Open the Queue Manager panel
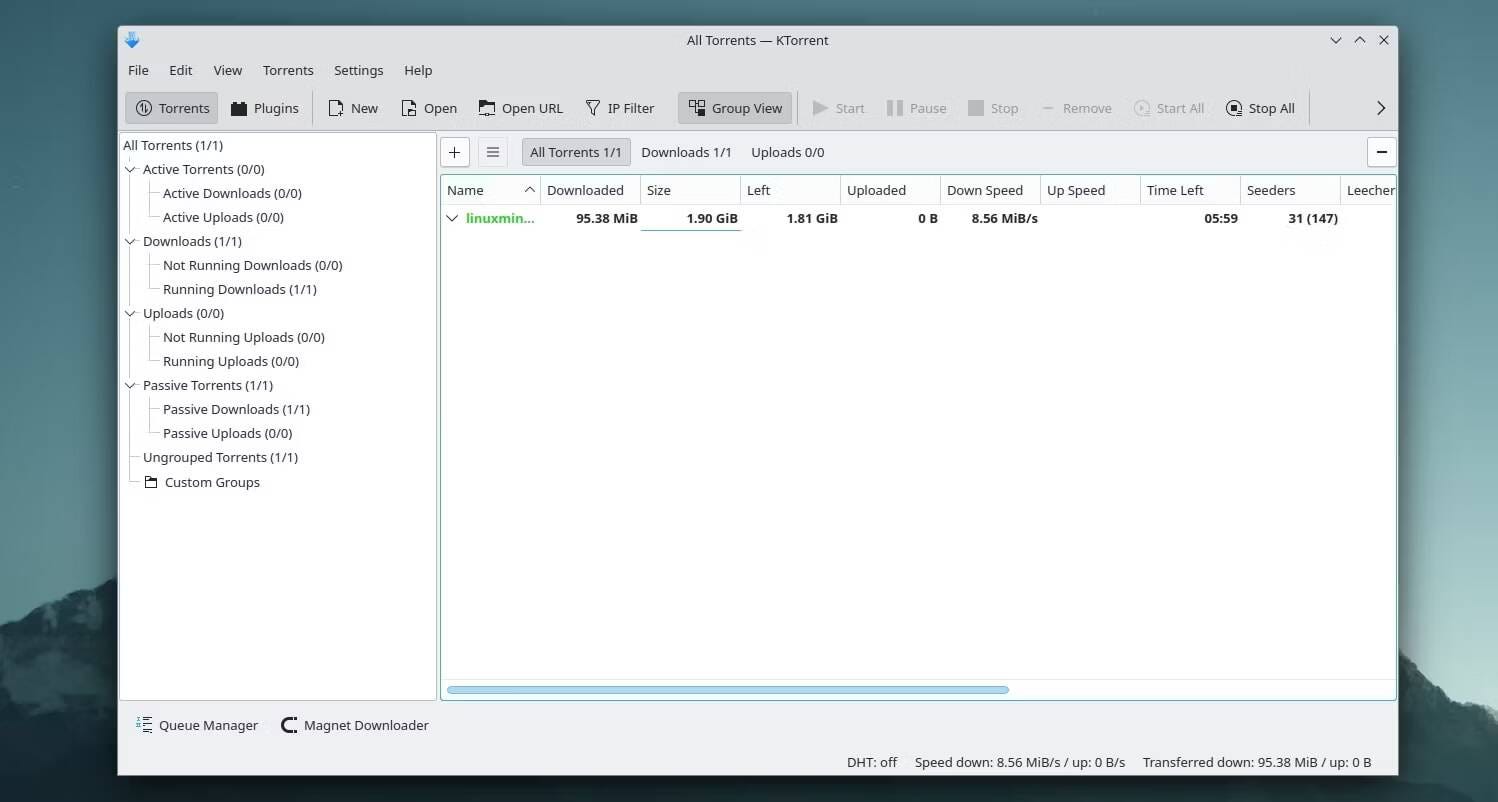Image resolution: width=1498 pixels, height=802 pixels. [x=196, y=725]
